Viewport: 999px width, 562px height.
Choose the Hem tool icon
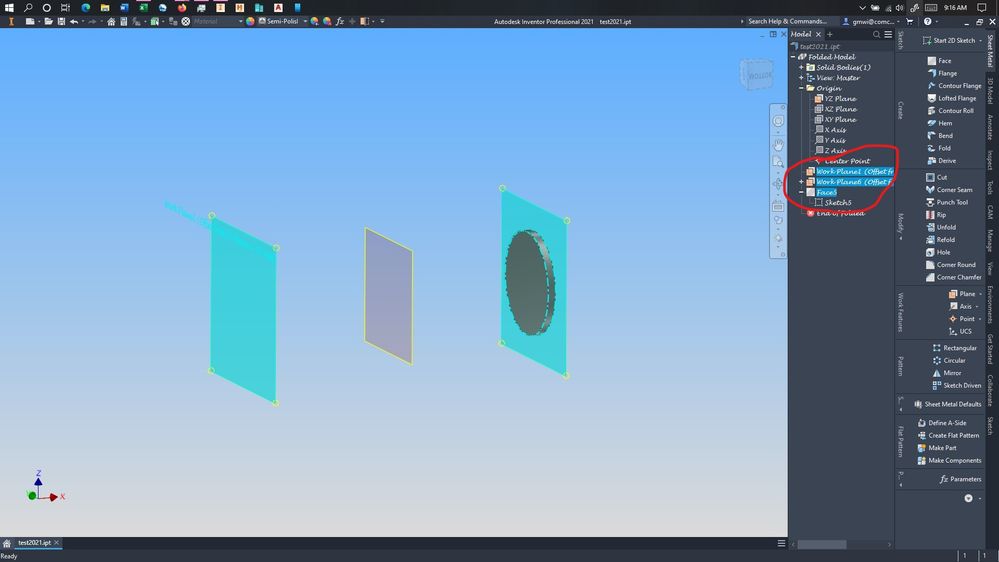coord(931,123)
